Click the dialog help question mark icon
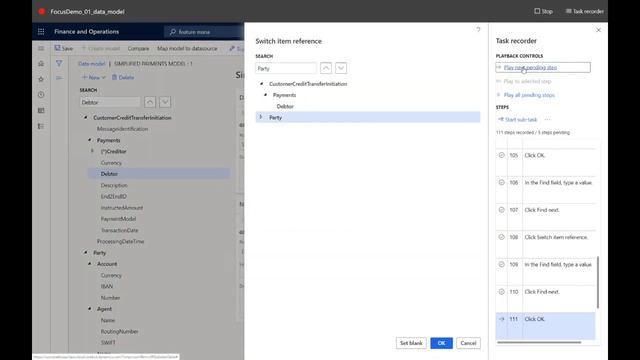This screenshot has height=360, width=640. [x=478, y=29]
